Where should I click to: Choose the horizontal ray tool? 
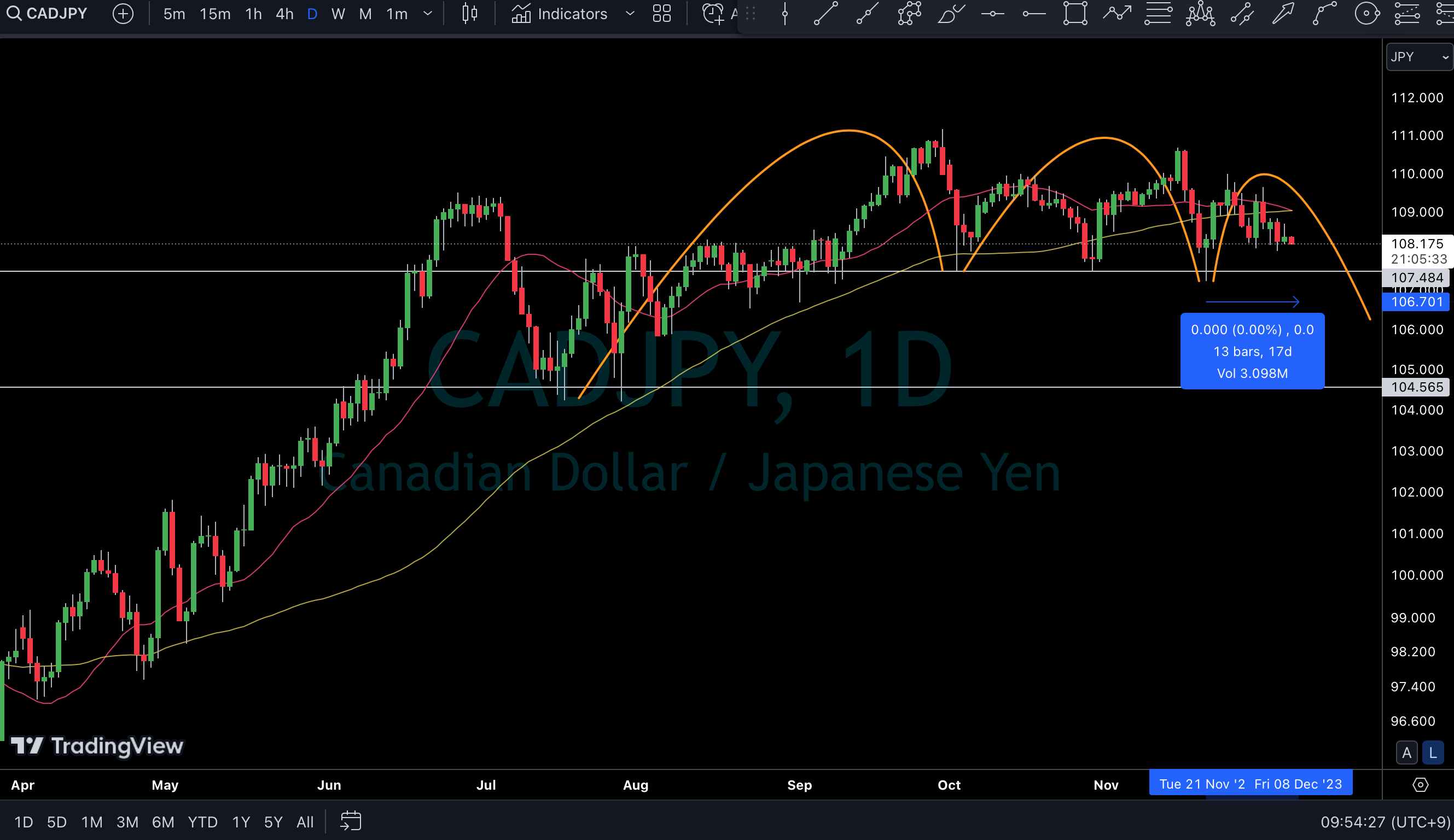tap(1033, 13)
